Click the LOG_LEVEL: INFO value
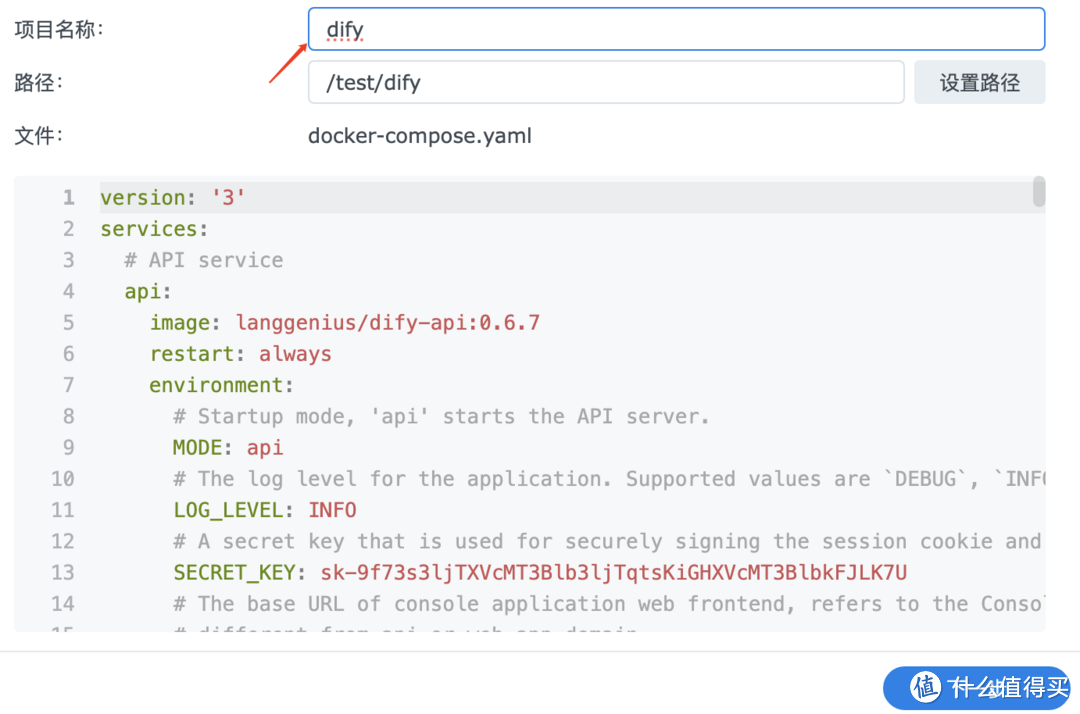The width and height of the screenshot is (1080, 714). pyautogui.click(x=333, y=510)
